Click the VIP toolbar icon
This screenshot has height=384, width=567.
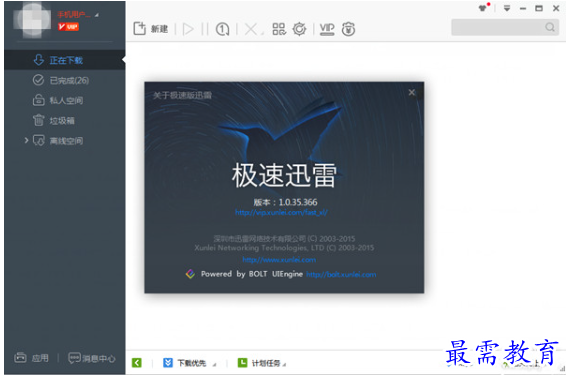(327, 29)
